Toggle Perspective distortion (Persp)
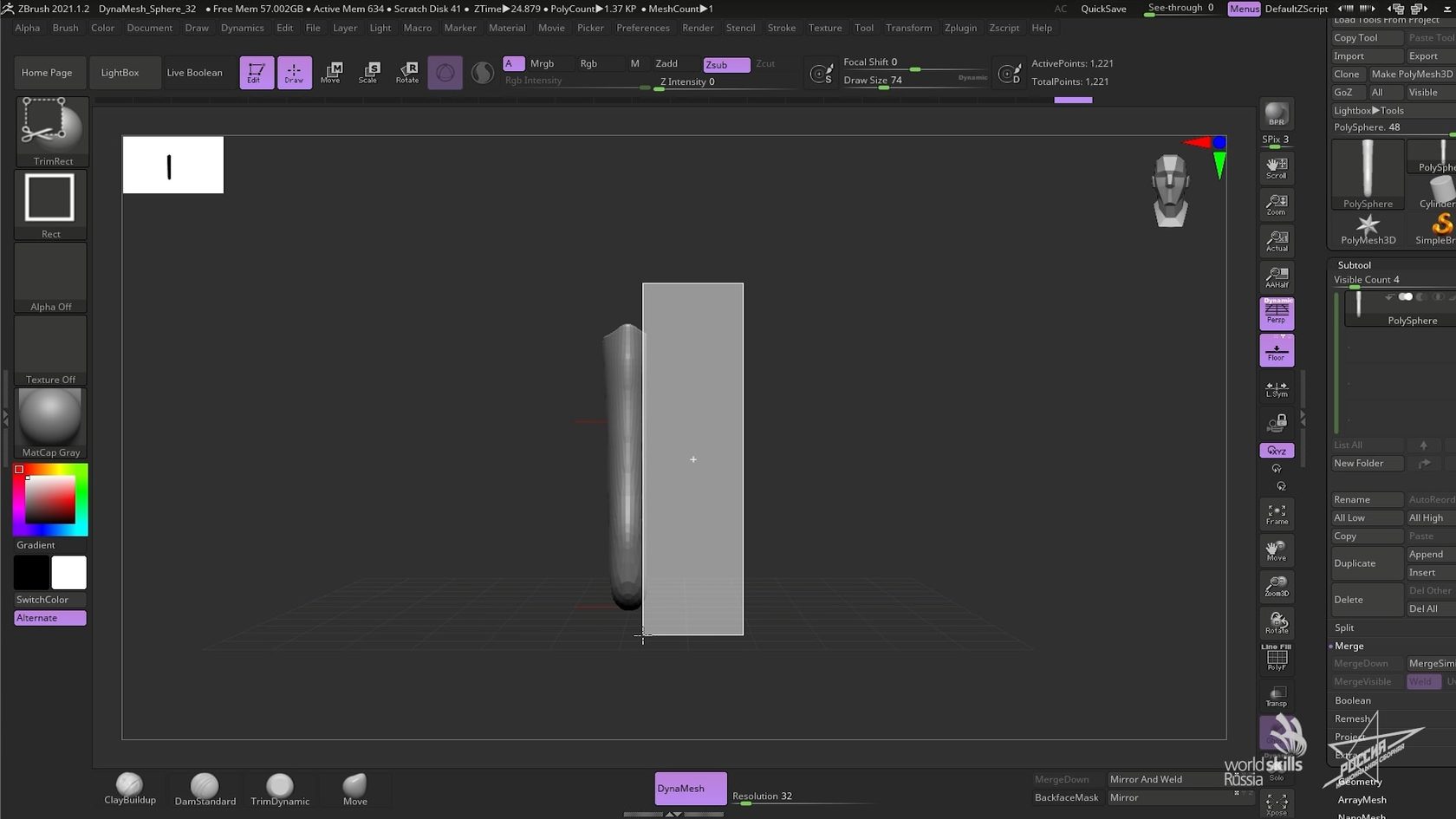This screenshot has width=1456, height=819. 1277,314
